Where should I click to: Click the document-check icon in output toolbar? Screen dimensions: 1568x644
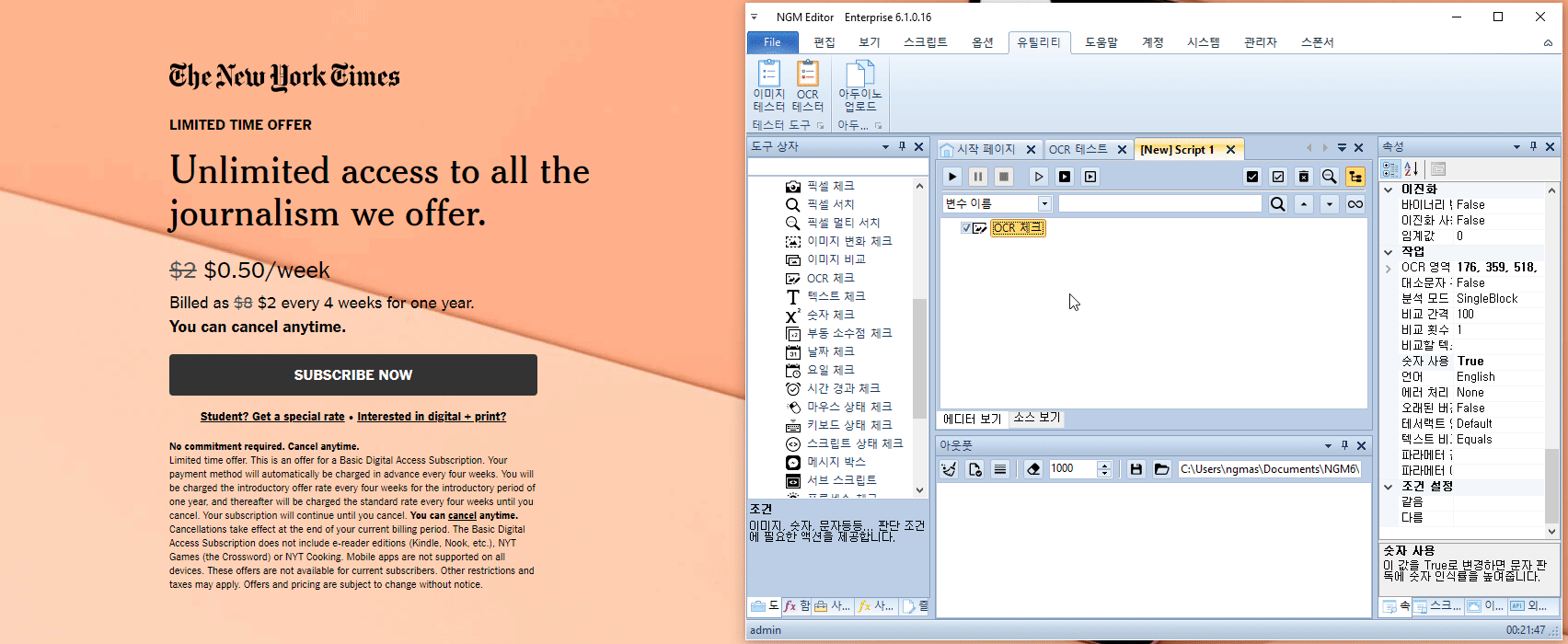(974, 469)
